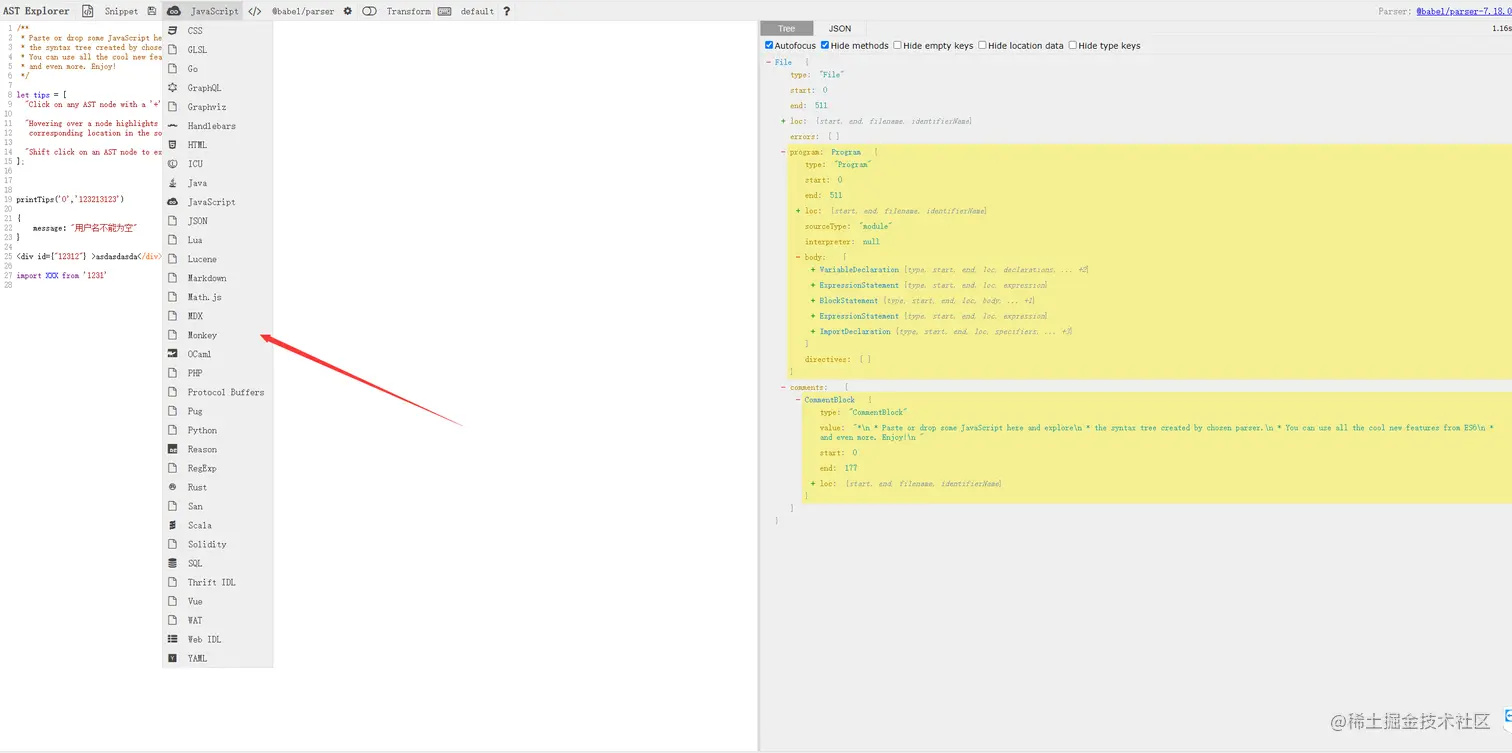Image resolution: width=1512 pixels, height=753 pixels.
Task: Open parser settings gear icon
Action: tap(348, 11)
